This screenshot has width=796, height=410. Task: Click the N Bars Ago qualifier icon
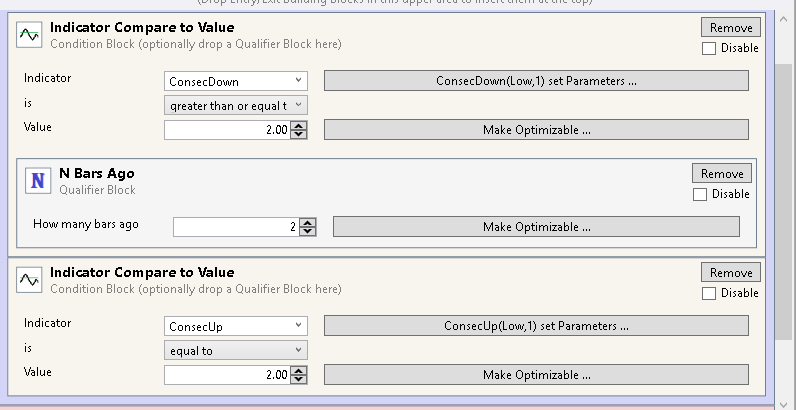click(38, 181)
